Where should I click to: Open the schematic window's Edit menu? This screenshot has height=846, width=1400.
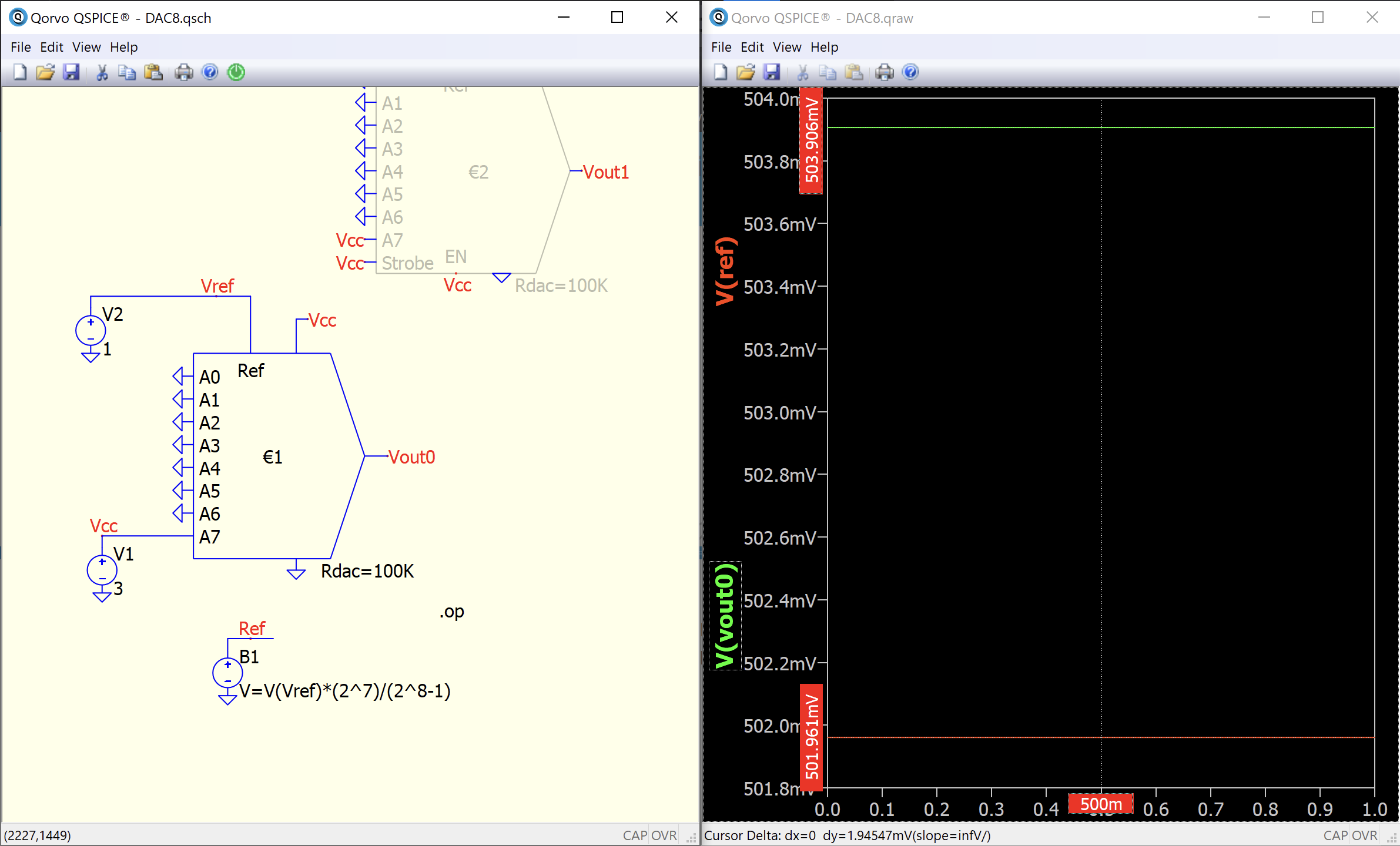pyautogui.click(x=51, y=47)
